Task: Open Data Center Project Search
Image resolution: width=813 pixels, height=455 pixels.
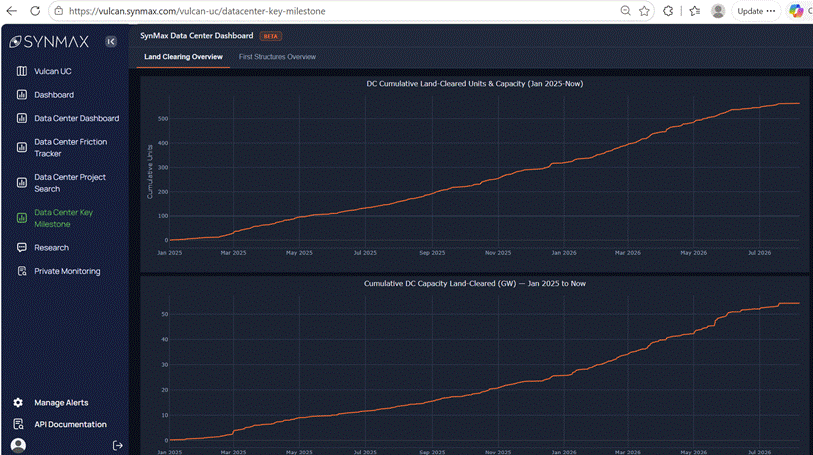Action: click(69, 183)
